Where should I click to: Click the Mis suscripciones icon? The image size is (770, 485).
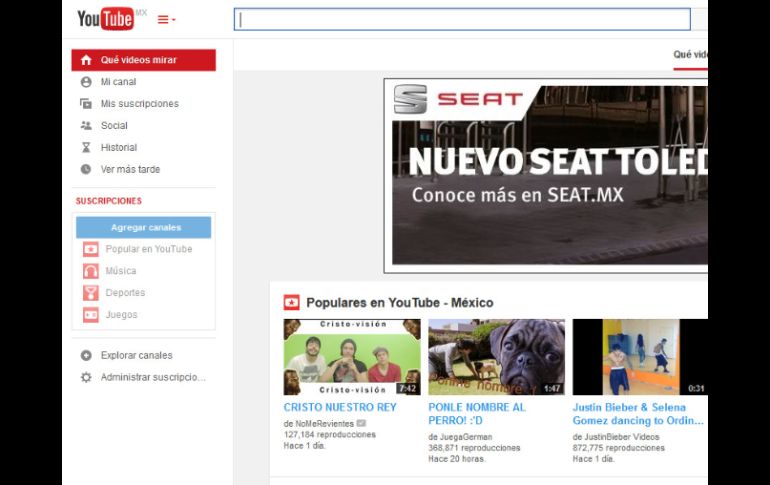(86, 104)
